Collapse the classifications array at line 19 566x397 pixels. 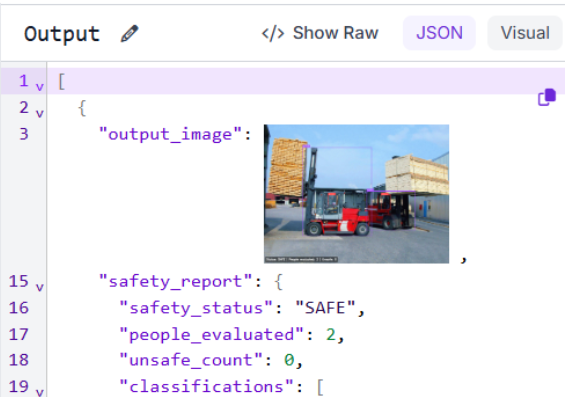click(40, 392)
